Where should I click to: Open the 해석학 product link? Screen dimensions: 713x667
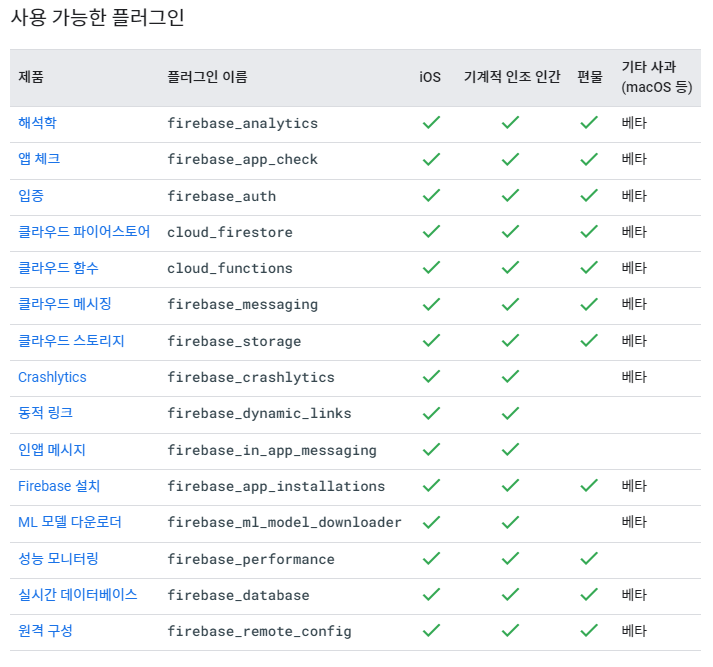click(x=37, y=123)
